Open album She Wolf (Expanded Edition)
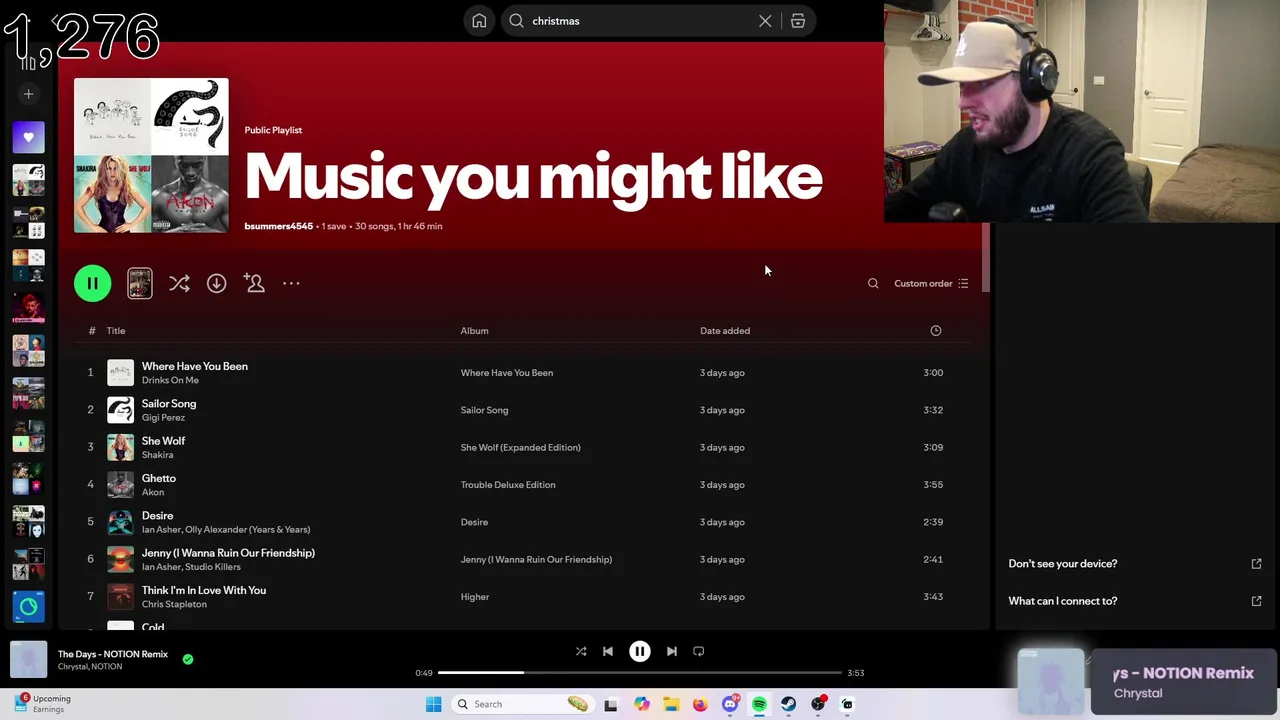 pyautogui.click(x=520, y=447)
